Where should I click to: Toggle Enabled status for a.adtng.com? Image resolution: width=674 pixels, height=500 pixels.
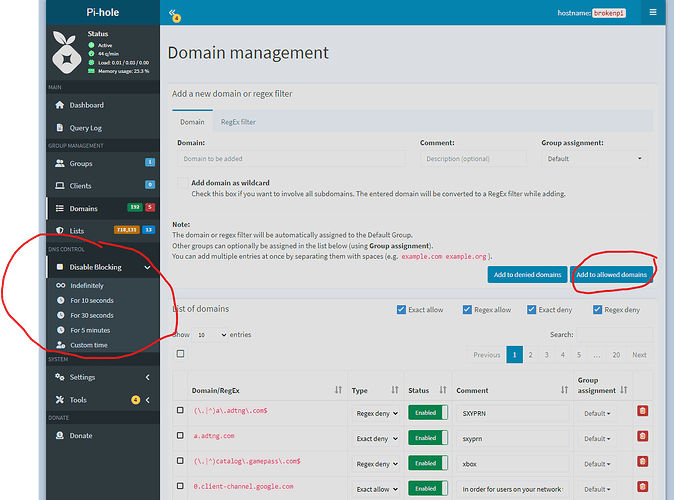coord(426,437)
